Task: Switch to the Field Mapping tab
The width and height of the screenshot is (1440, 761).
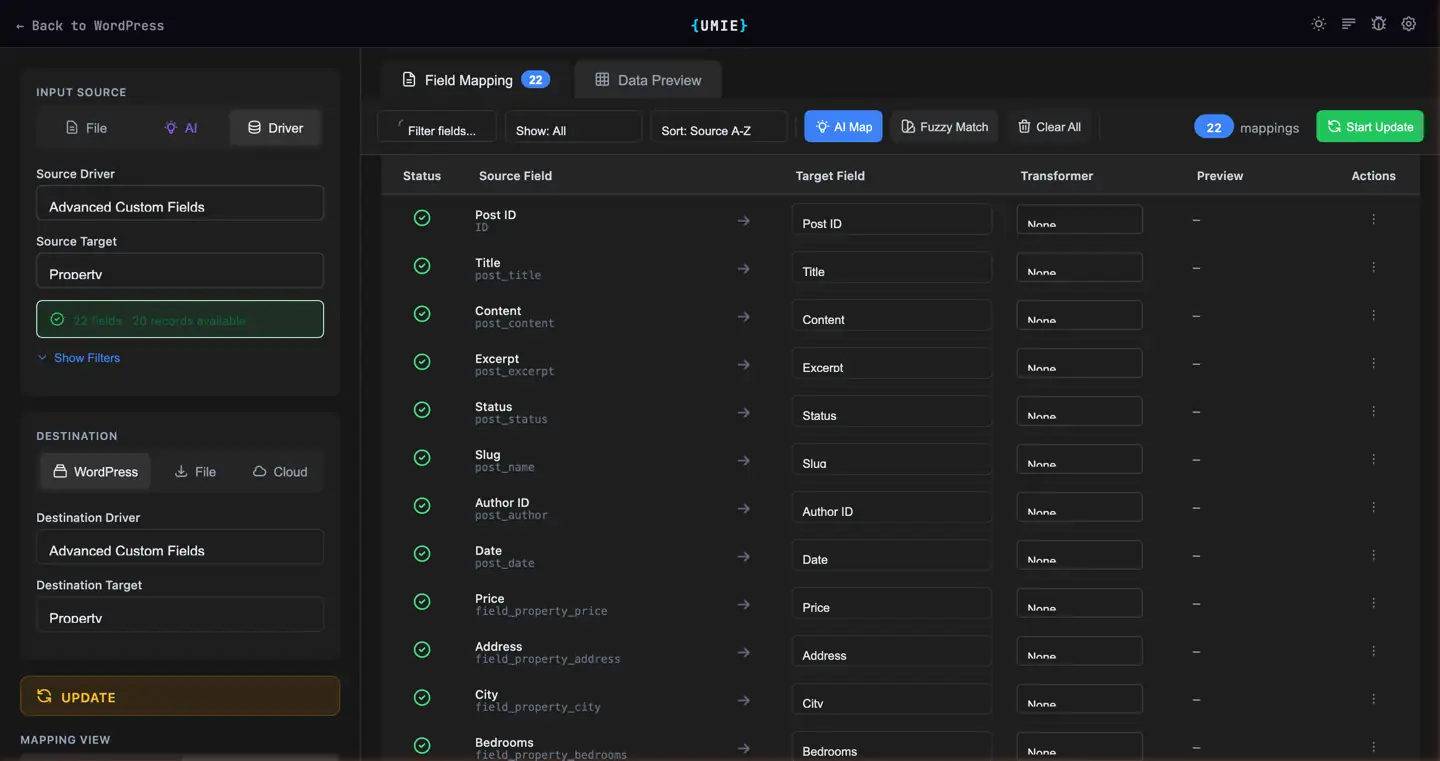Action: point(476,80)
